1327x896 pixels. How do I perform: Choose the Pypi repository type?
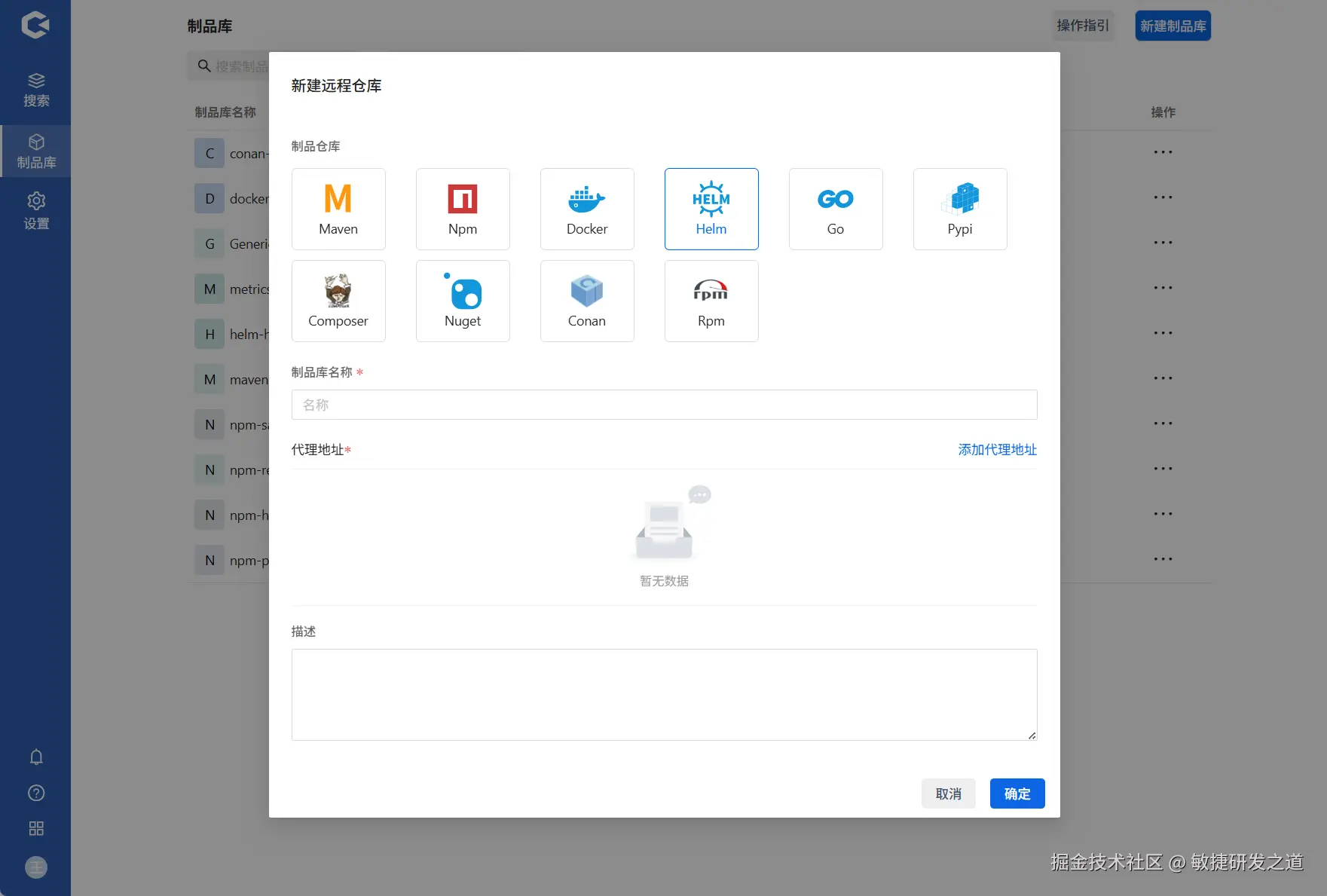point(960,209)
